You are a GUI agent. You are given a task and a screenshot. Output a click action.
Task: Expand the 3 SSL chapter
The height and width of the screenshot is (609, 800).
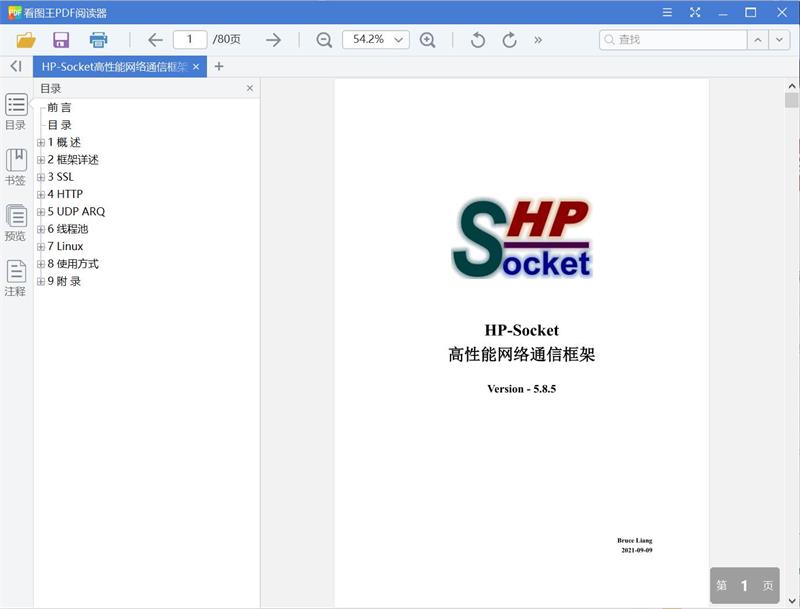41,177
